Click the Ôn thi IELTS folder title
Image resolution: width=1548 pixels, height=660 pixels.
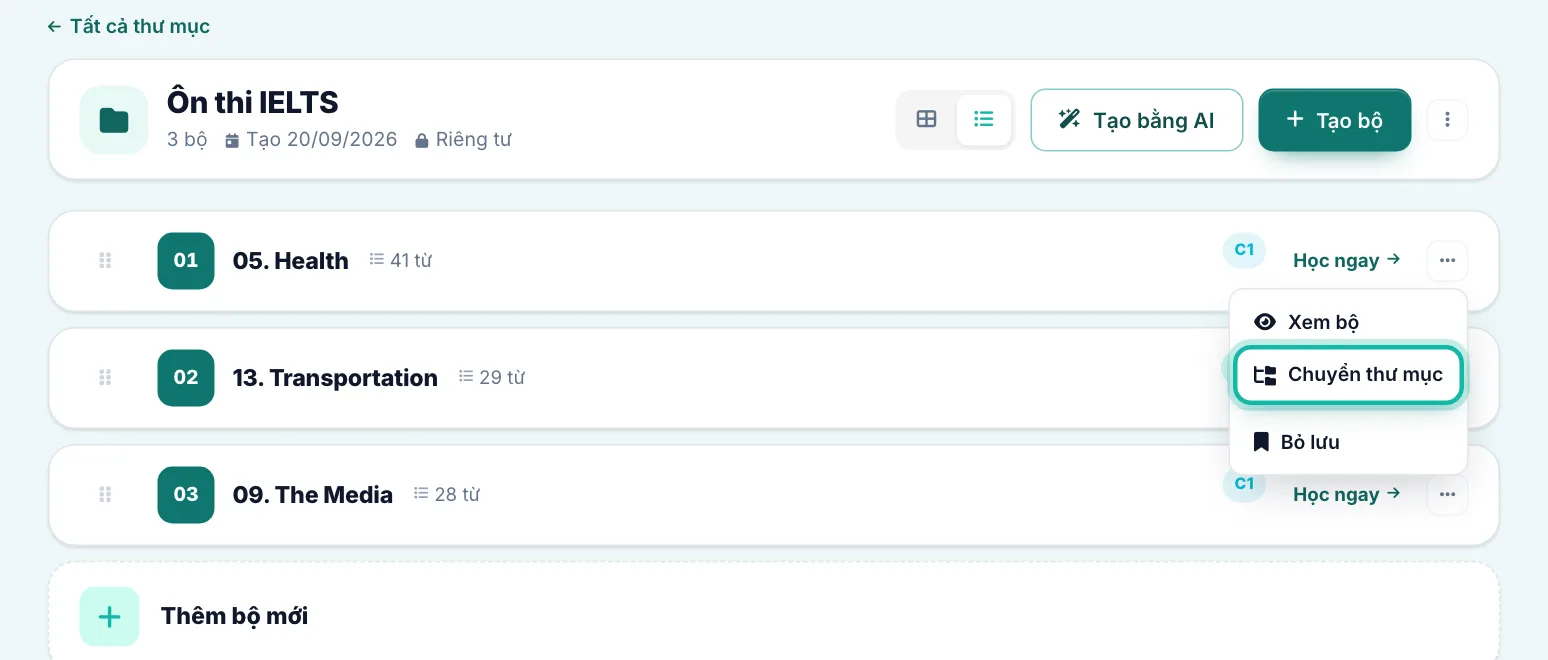tap(253, 102)
